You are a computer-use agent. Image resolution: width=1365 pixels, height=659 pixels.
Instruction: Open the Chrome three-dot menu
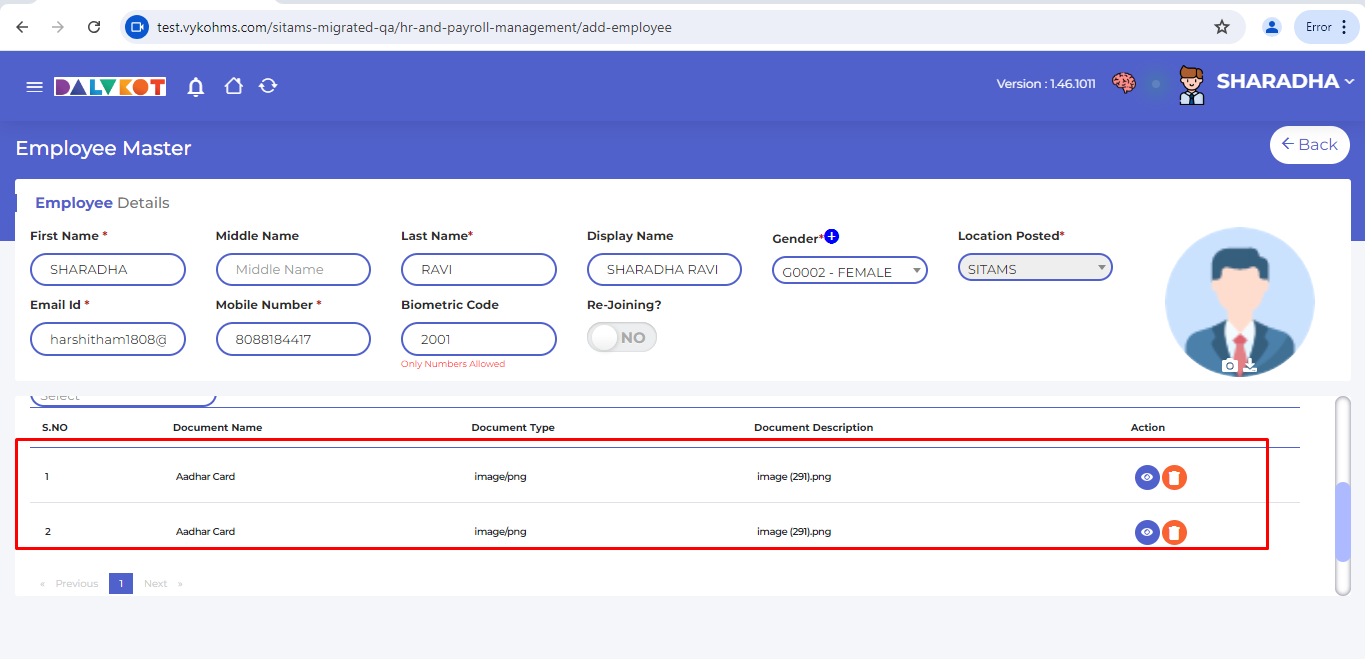(x=1343, y=27)
